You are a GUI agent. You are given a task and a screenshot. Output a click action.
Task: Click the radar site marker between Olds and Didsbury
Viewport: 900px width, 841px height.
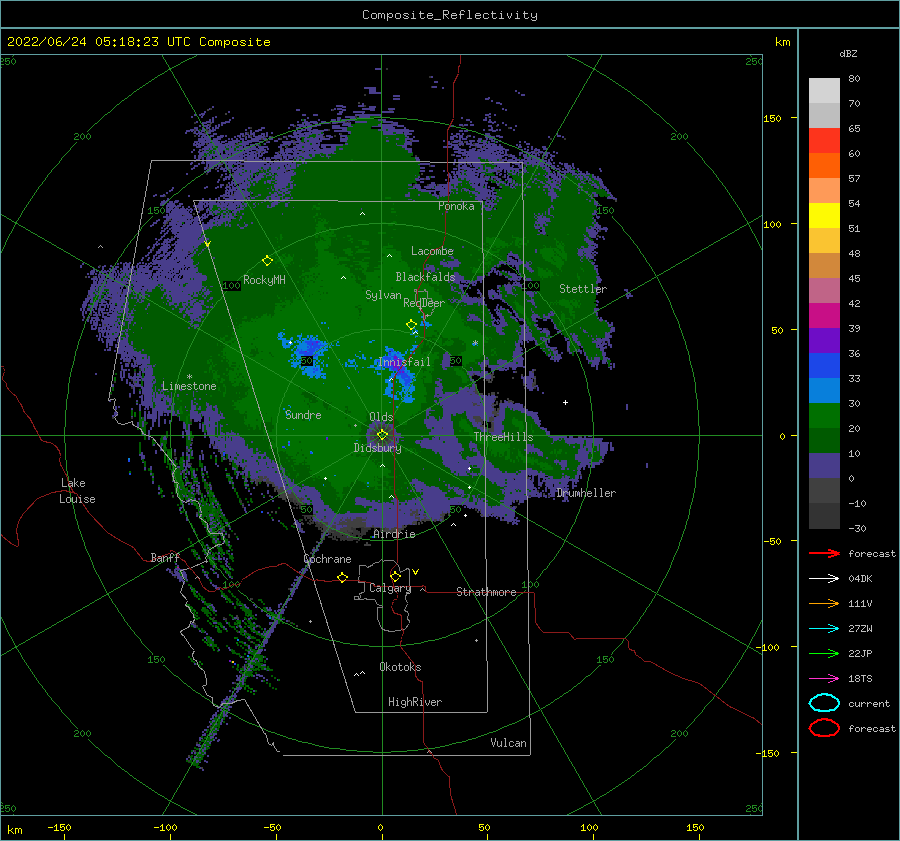[382, 435]
